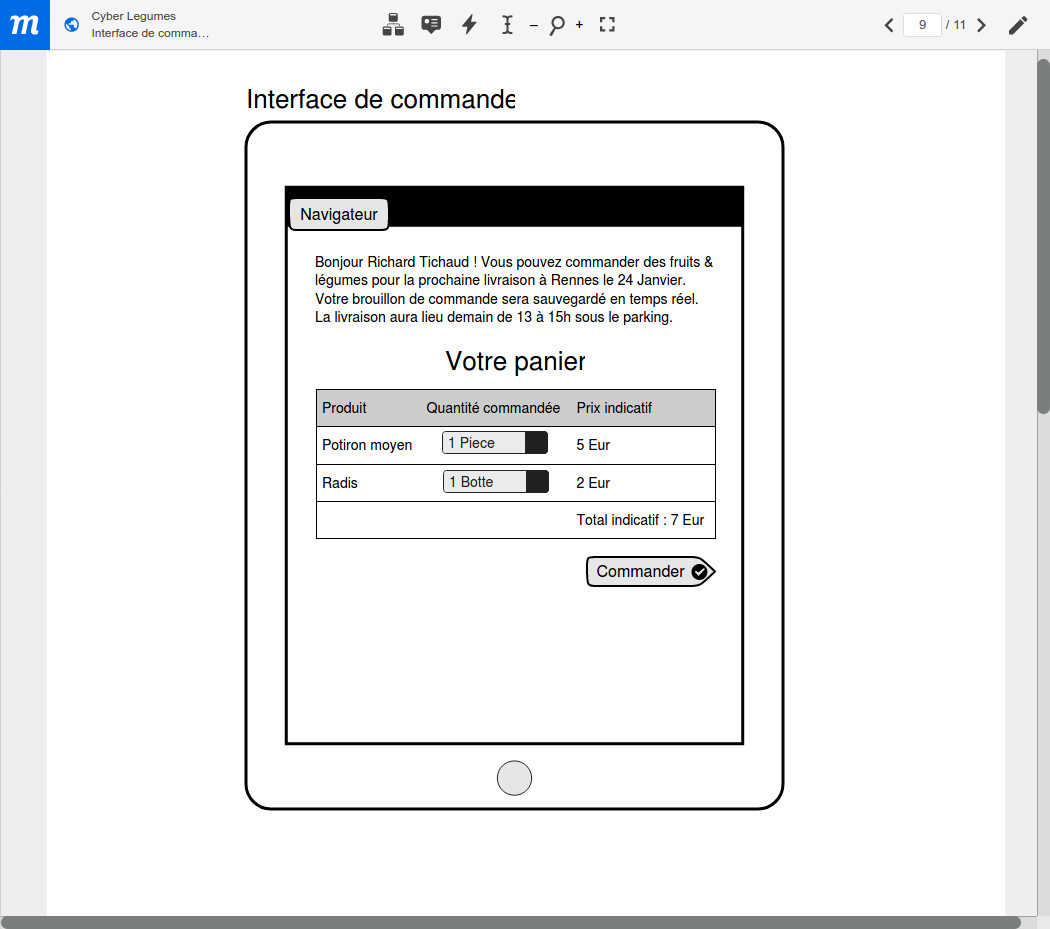This screenshot has height=929, width=1050.
Task: Select the Navigateur tab
Action: coord(339,214)
